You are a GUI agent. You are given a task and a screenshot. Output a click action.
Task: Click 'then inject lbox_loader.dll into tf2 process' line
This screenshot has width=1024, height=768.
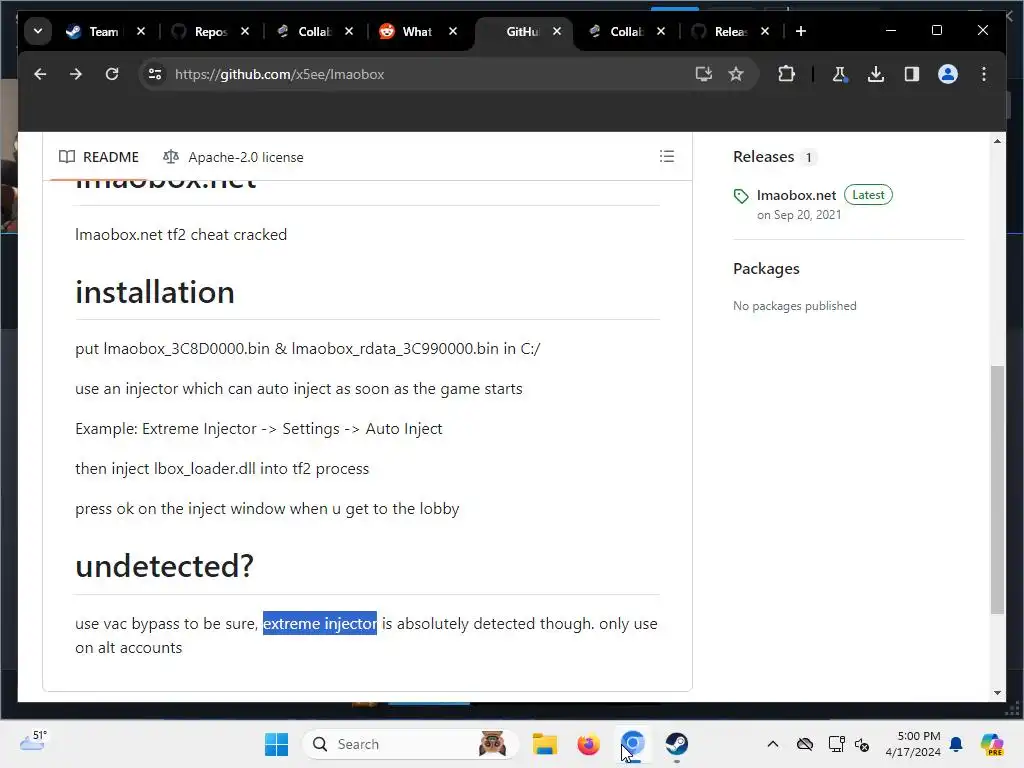(x=222, y=469)
